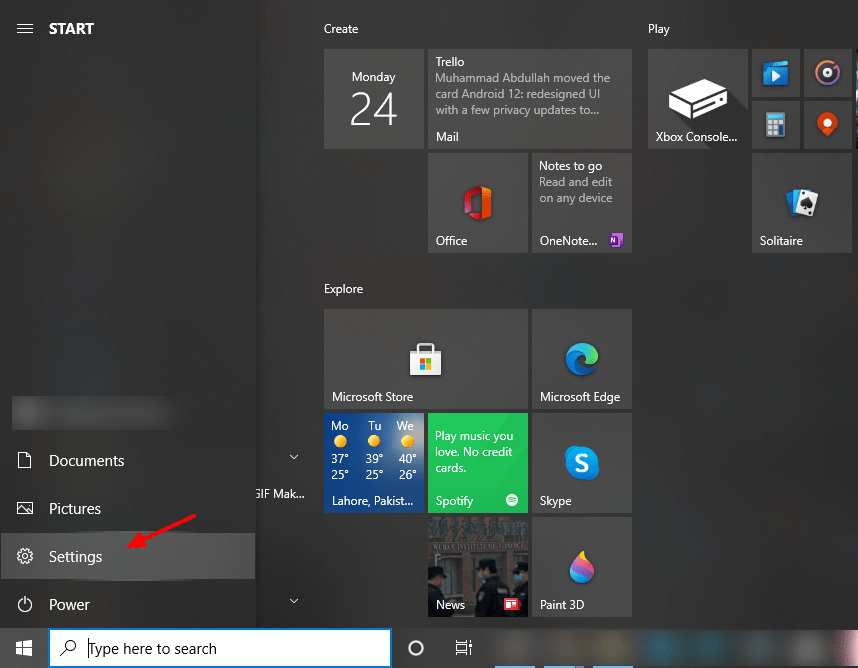Open the Trello Mail tile

point(530,99)
